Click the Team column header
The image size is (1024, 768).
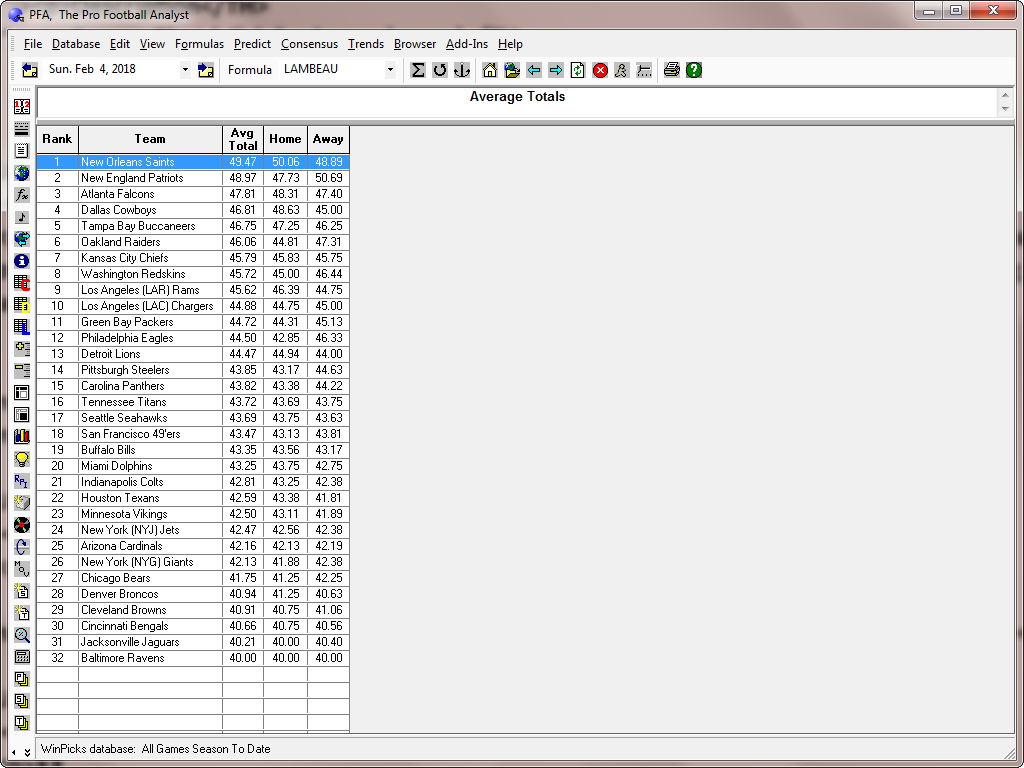[x=150, y=139]
